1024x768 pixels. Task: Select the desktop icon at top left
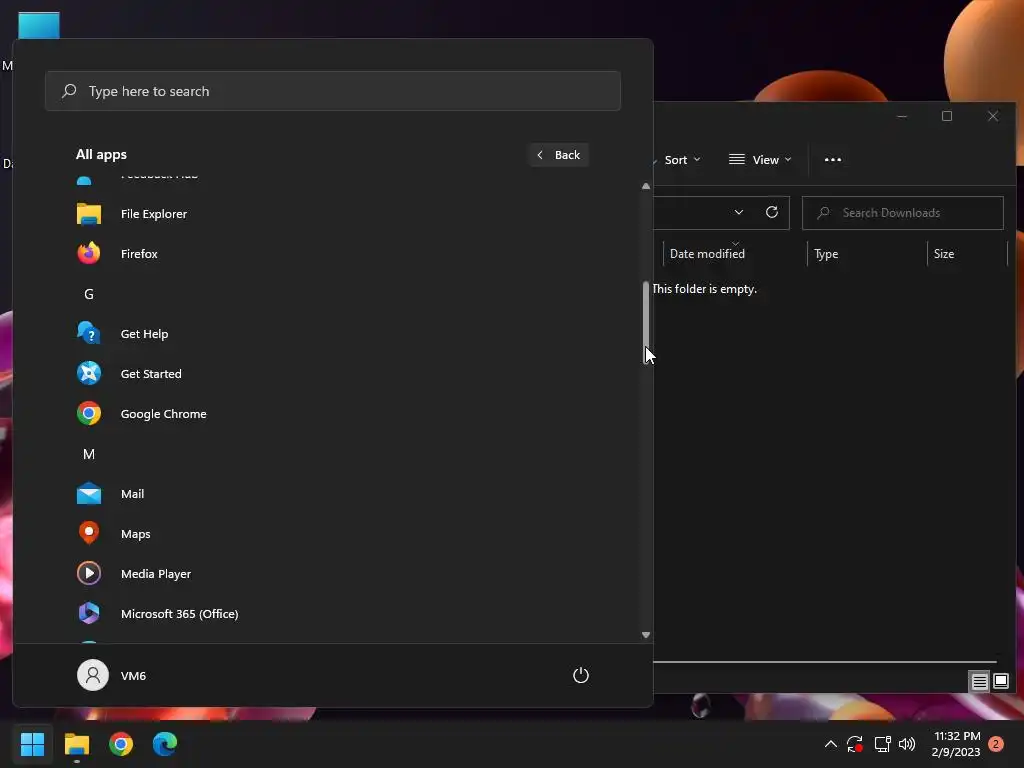pyautogui.click(x=39, y=26)
